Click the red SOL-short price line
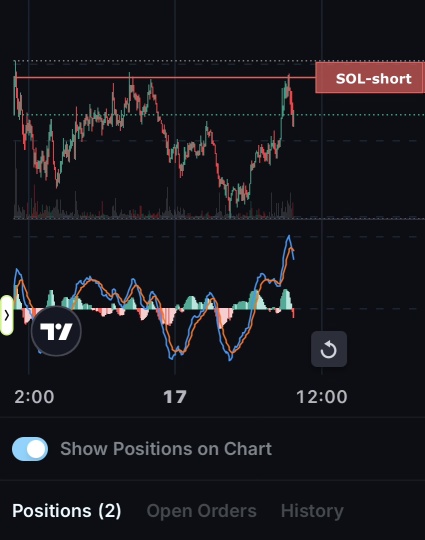Screen dimensions: 425x540 tap(165, 77)
